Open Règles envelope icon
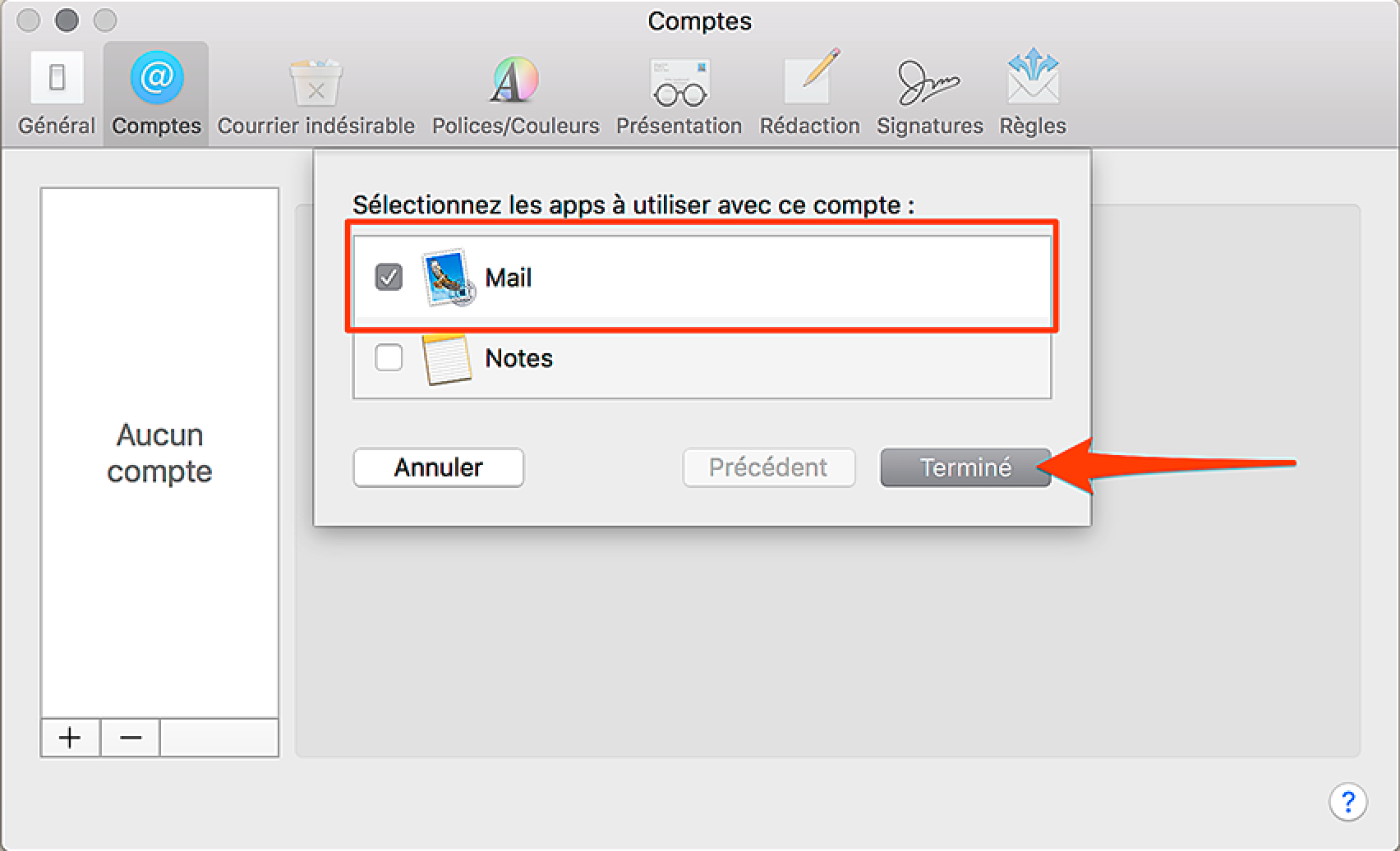Viewport: 1400px width, 851px height. pos(1033,78)
